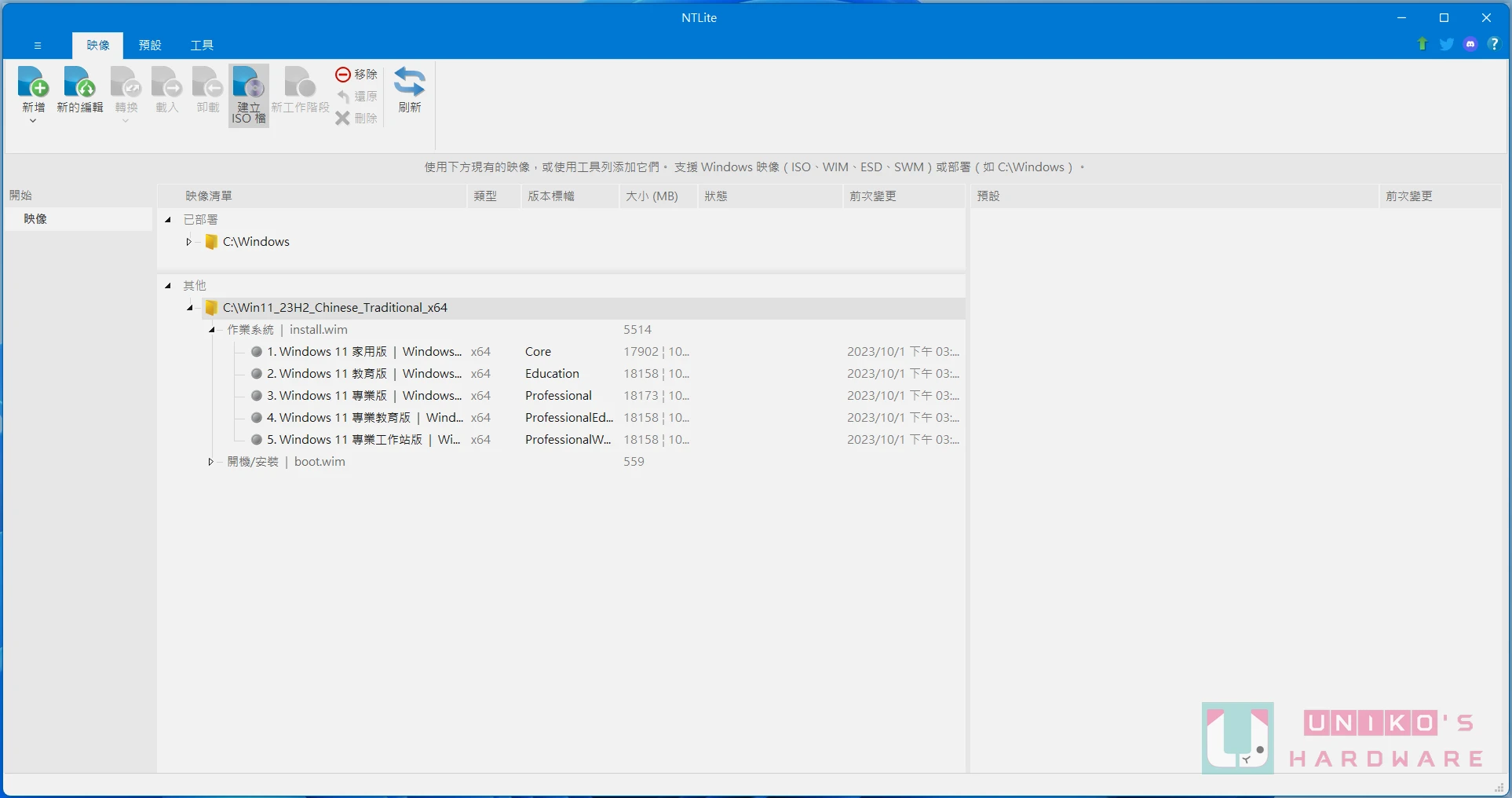
Task: Click the Win11_23H2 folder icon
Action: coord(211,308)
